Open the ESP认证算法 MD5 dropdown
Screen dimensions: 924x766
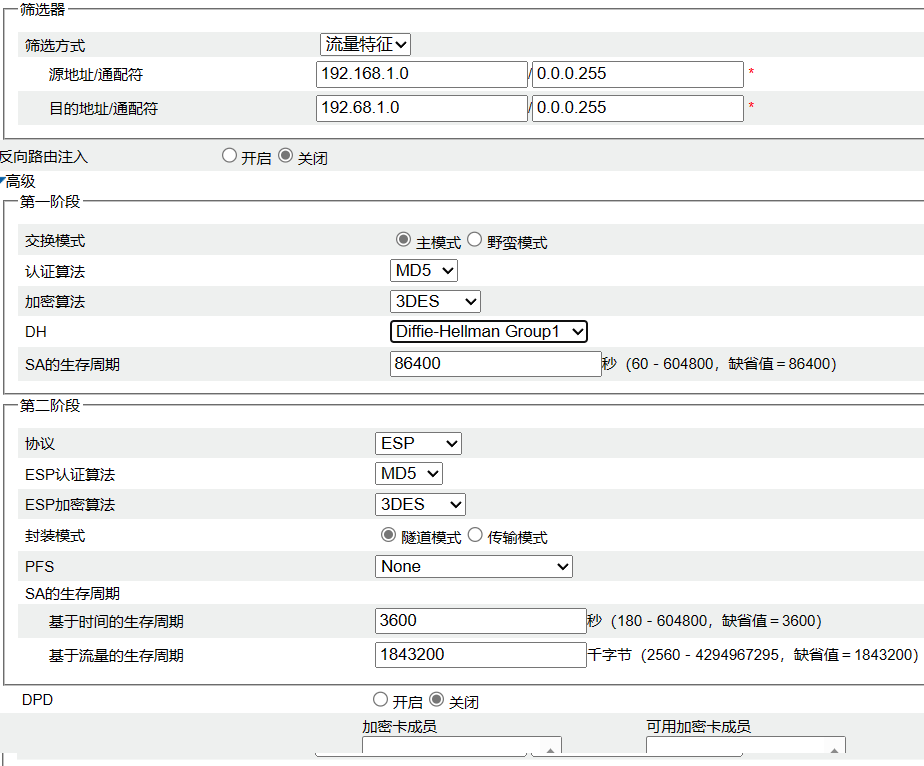click(409, 473)
